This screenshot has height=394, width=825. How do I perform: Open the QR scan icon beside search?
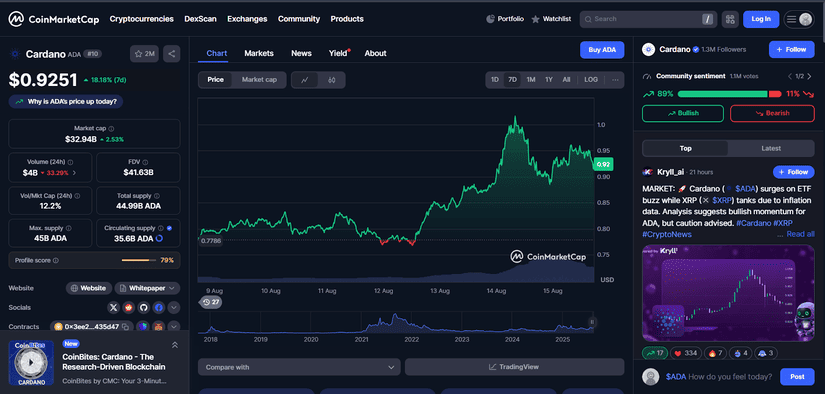point(730,19)
